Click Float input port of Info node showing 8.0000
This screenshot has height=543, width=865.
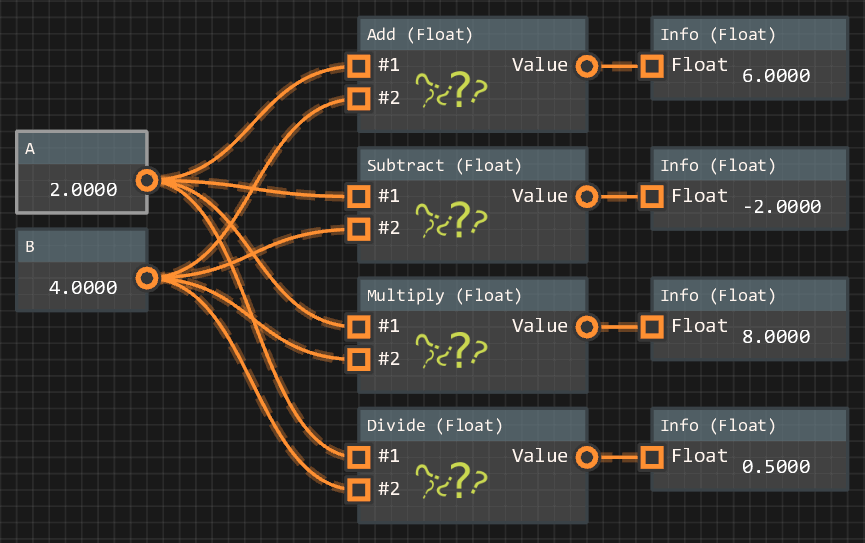coord(652,327)
